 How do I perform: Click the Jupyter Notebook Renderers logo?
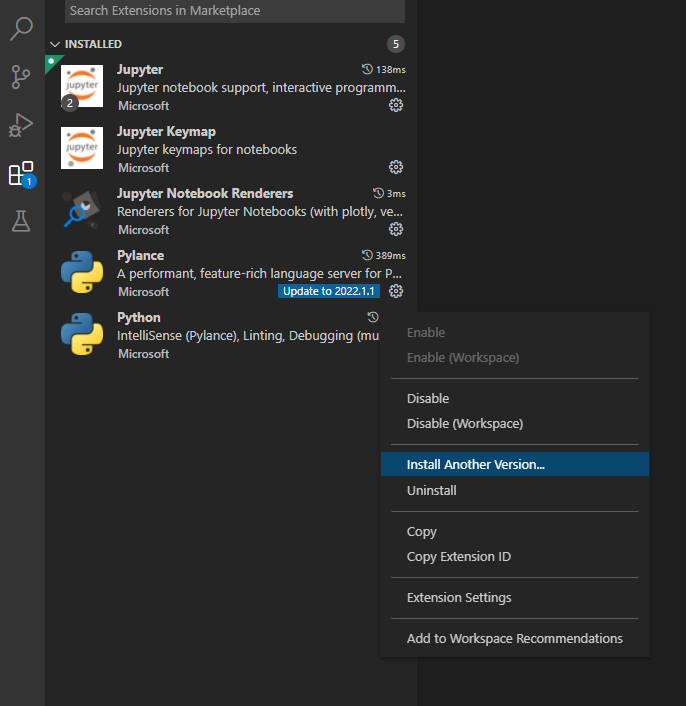(82, 210)
